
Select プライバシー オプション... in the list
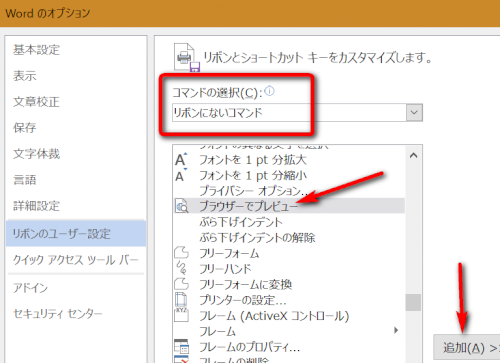point(253,191)
